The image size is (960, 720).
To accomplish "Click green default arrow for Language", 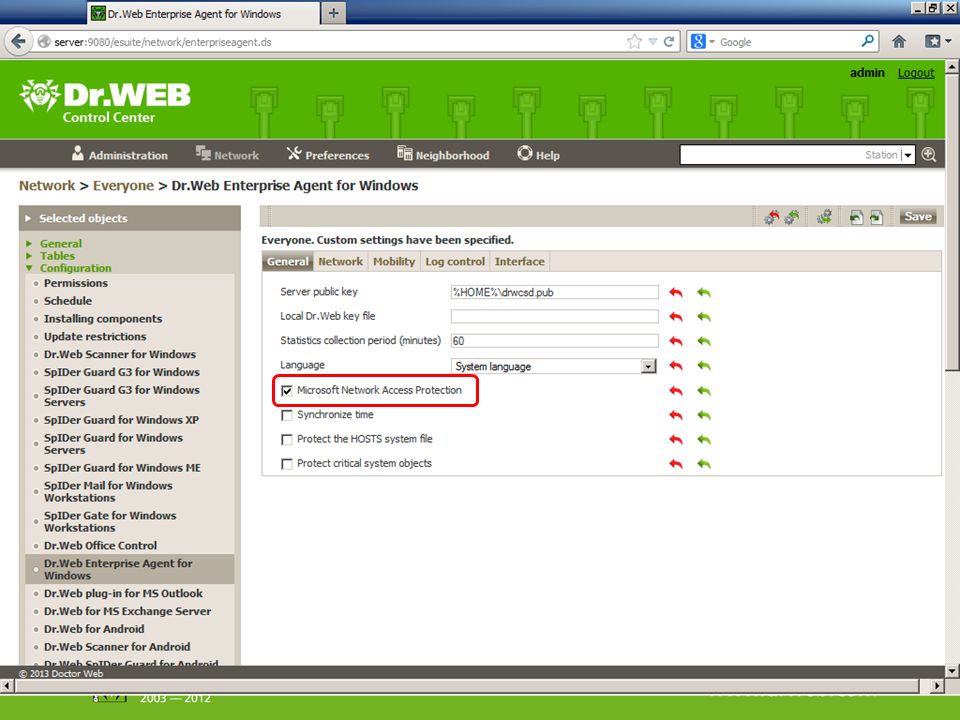I will pyautogui.click(x=704, y=366).
